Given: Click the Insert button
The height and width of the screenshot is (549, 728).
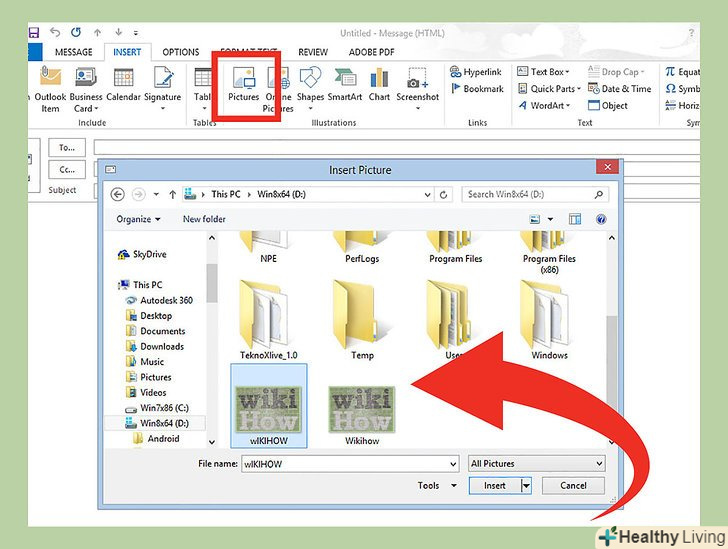Looking at the screenshot, I should (x=494, y=486).
